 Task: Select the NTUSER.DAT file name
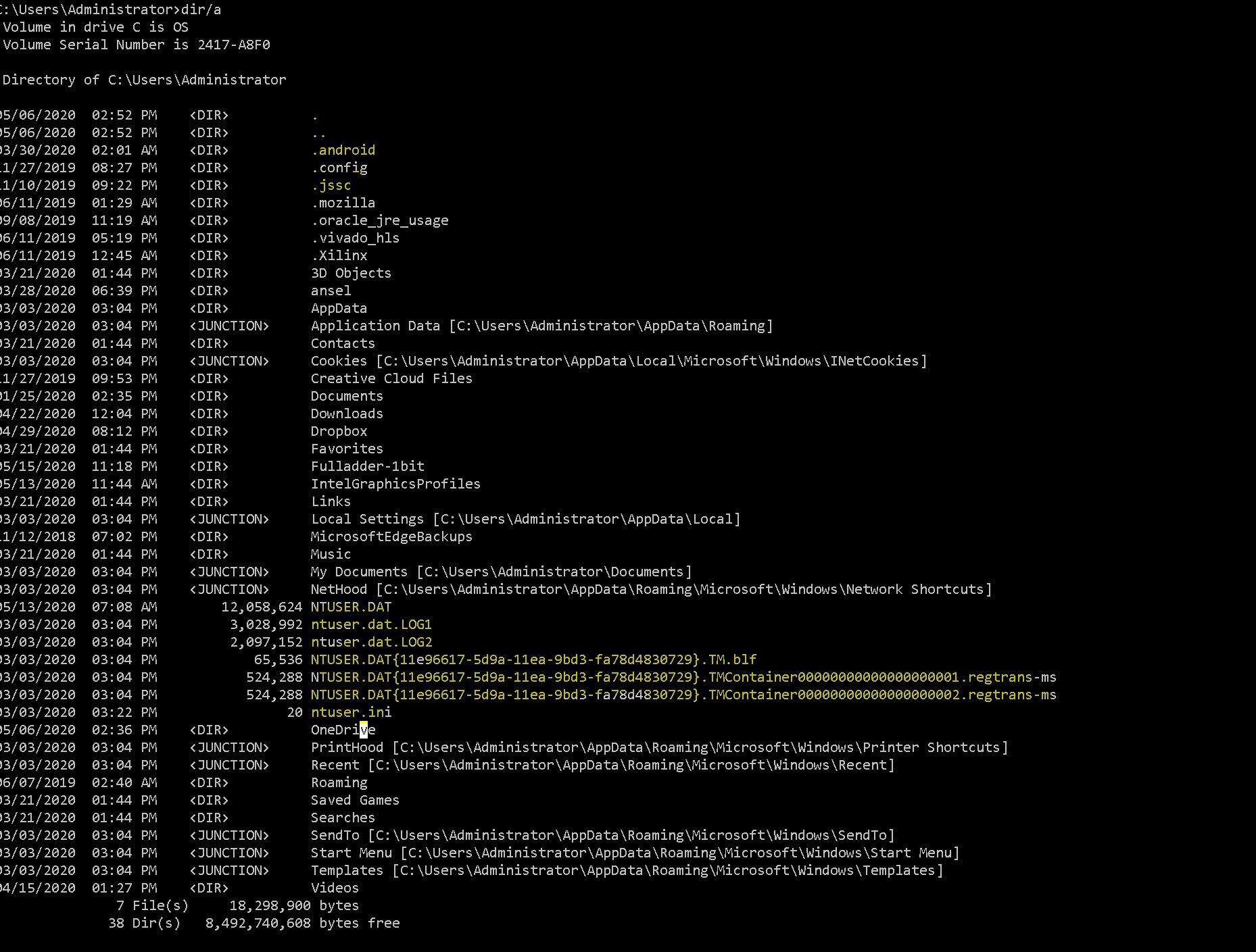coord(350,607)
